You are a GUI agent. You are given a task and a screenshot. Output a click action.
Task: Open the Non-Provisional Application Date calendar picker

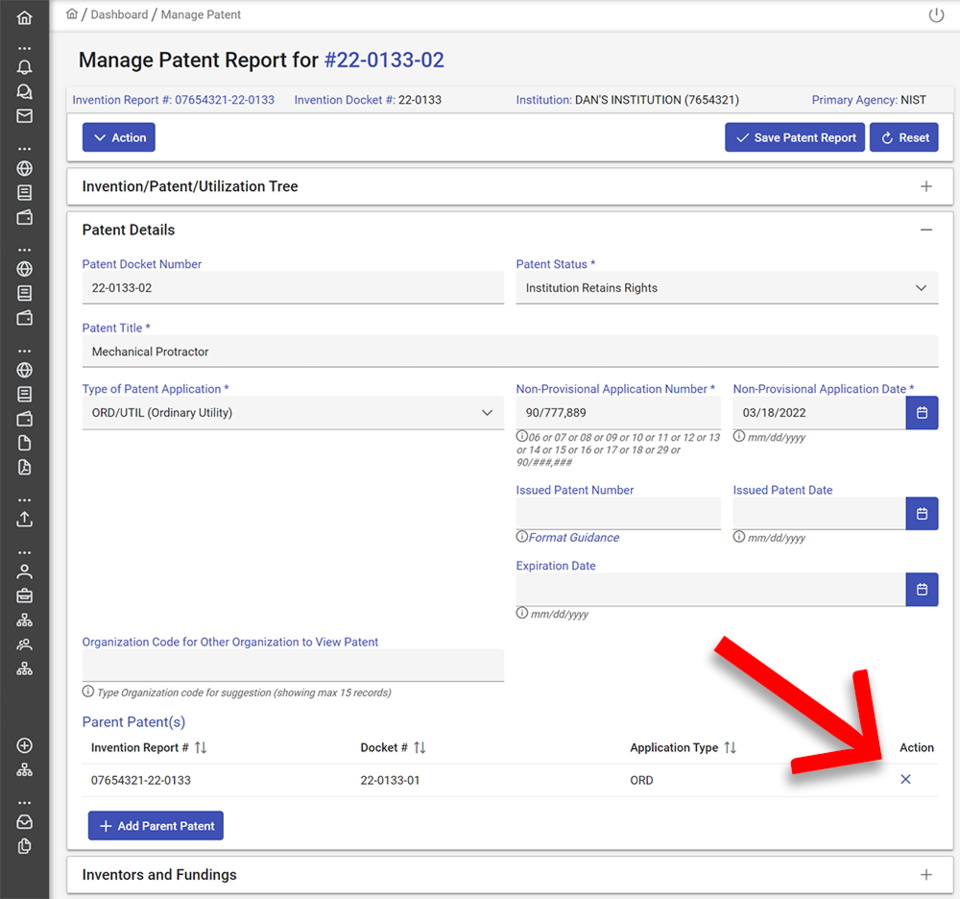click(921, 412)
